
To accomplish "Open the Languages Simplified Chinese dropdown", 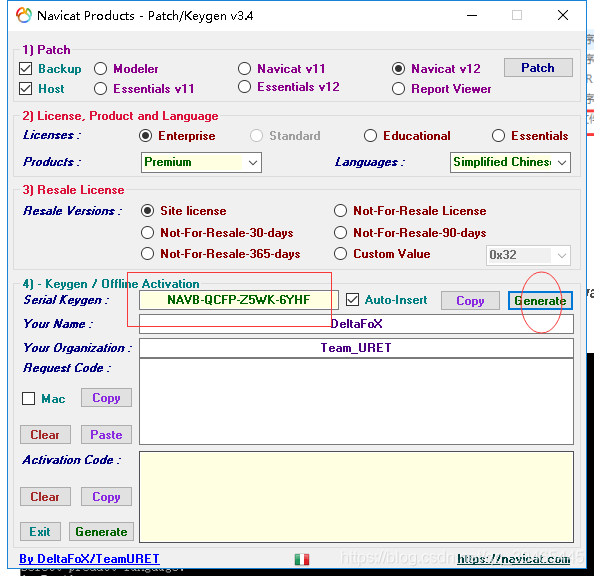I will tap(510, 163).
